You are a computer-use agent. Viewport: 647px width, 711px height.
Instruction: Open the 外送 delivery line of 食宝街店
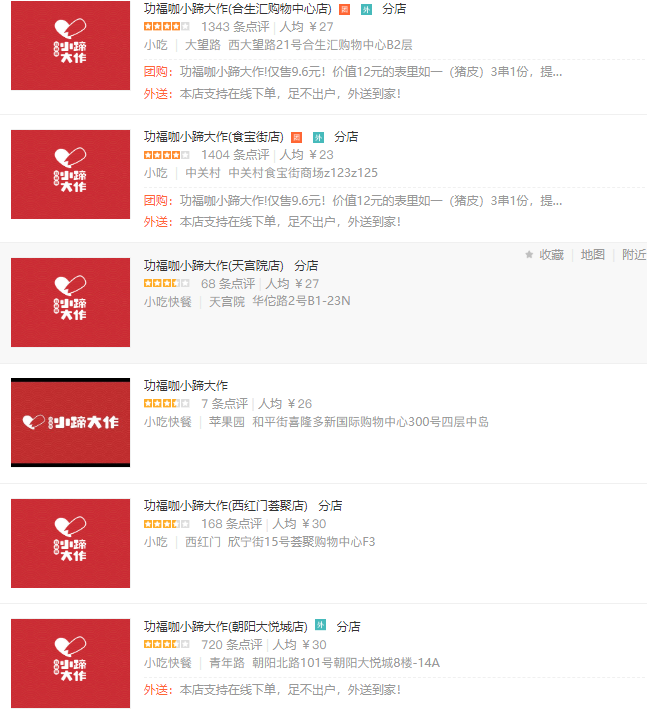tap(272, 222)
